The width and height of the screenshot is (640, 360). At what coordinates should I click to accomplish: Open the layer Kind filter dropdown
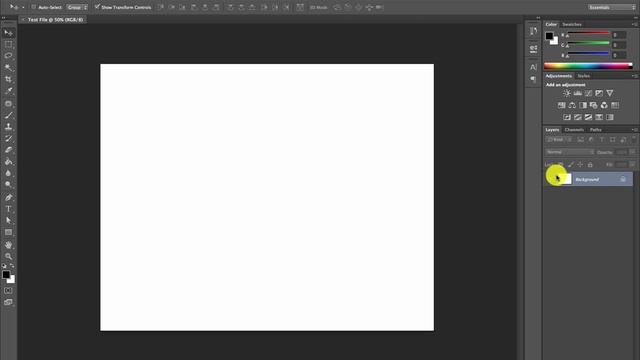tap(559, 140)
